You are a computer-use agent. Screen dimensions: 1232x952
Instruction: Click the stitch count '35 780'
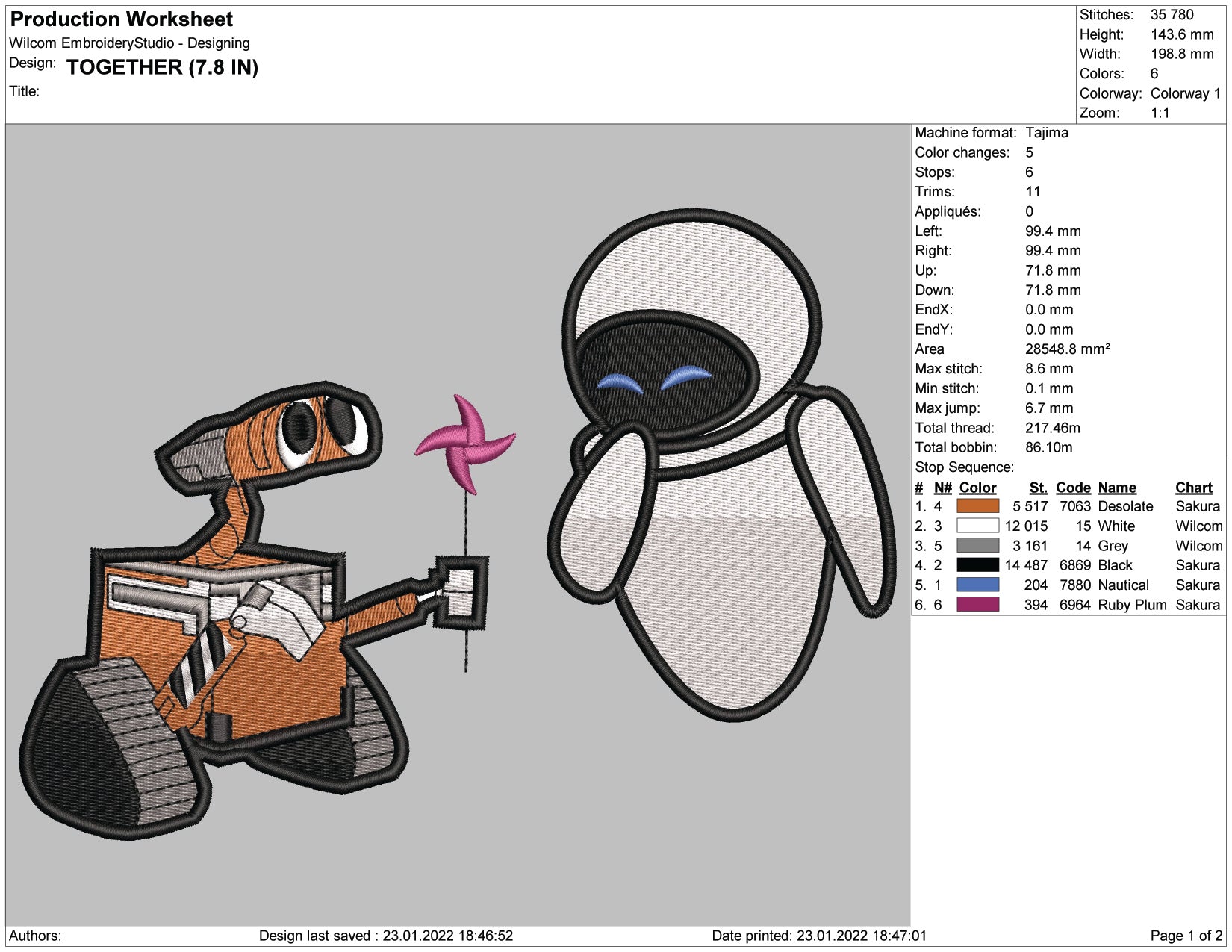[x=1172, y=15]
